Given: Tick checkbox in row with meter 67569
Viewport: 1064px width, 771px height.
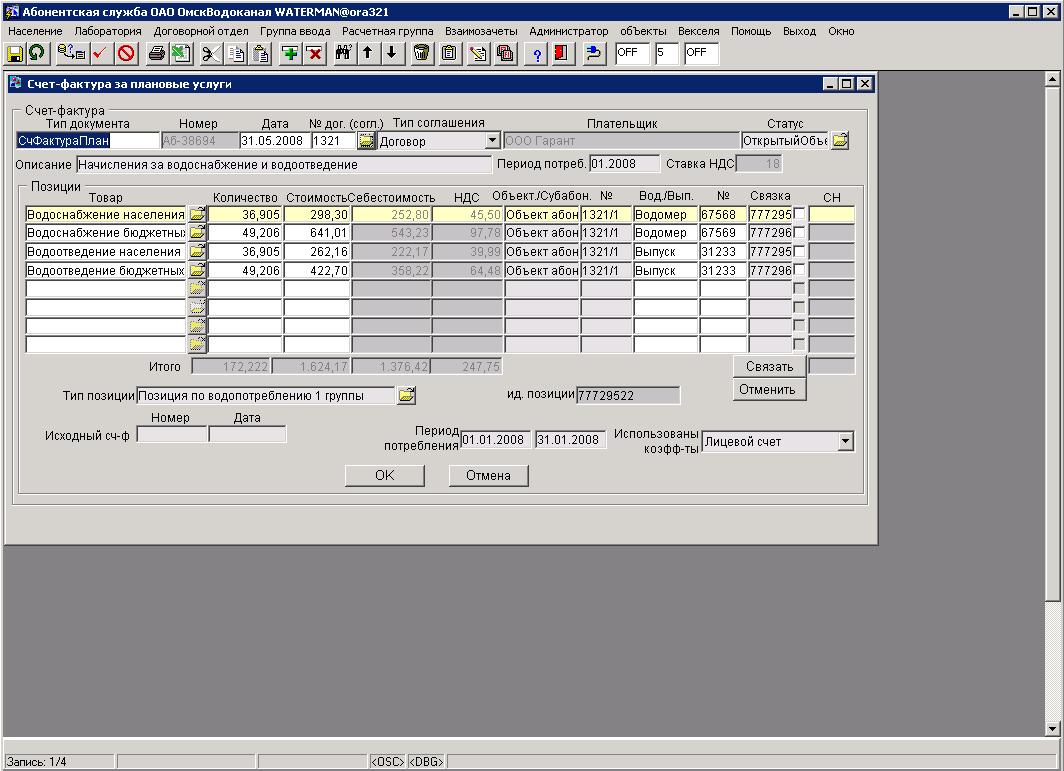Looking at the screenshot, I should [x=799, y=233].
